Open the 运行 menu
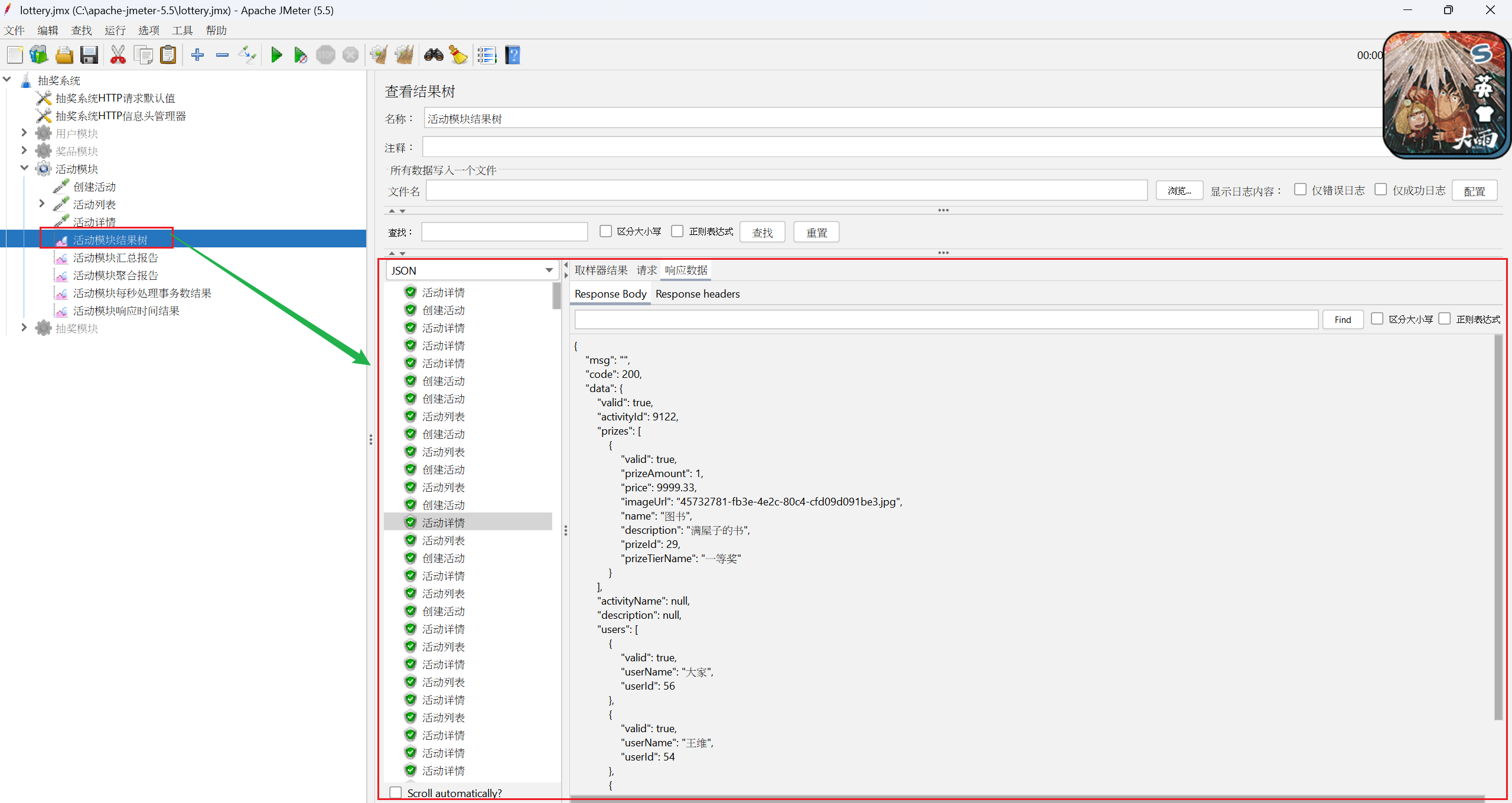This screenshot has height=803, width=1512. pyautogui.click(x=115, y=30)
